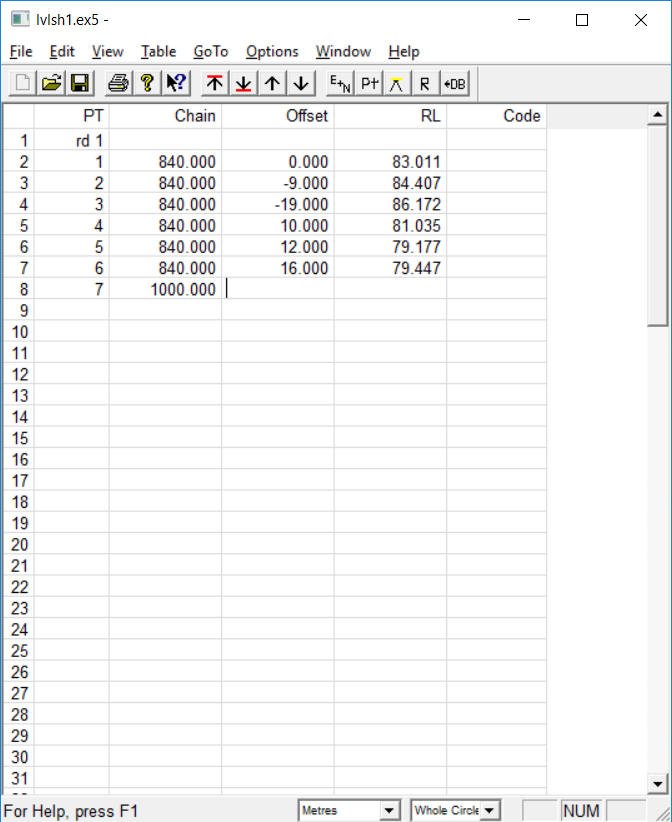Screen dimensions: 672x822
Task: Click the yellow question mark About icon
Action: 146,83
